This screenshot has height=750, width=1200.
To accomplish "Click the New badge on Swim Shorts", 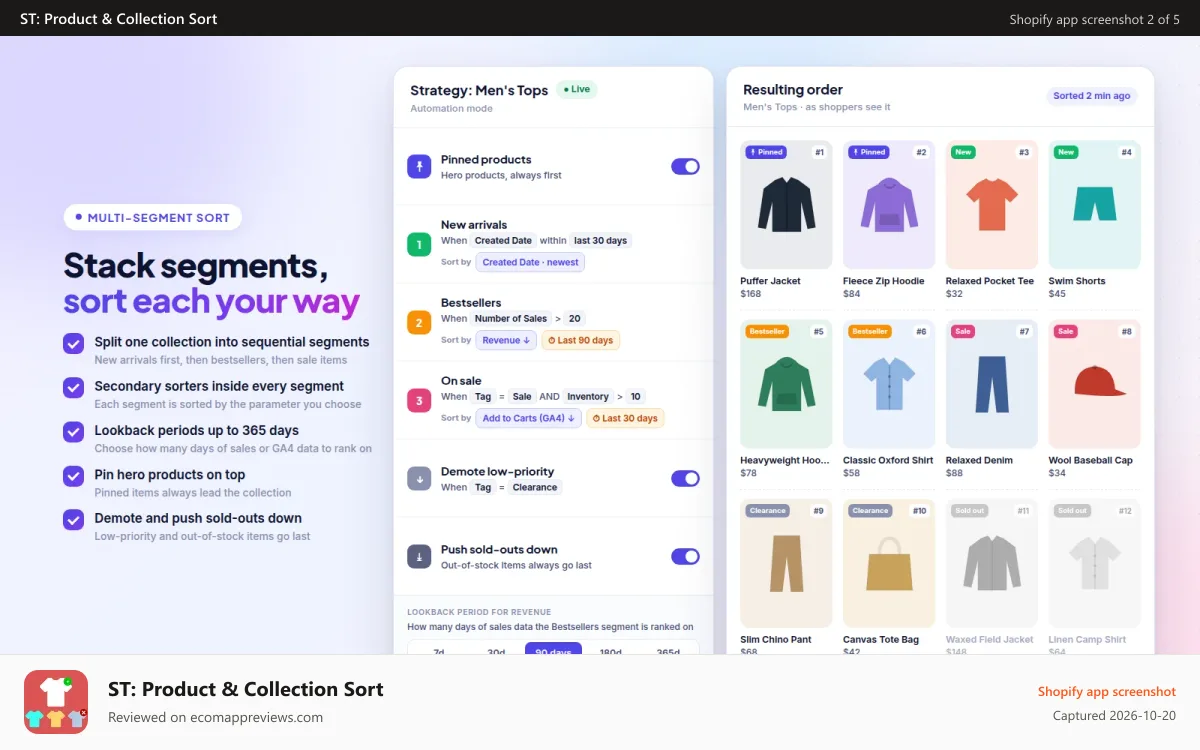I will (1066, 152).
